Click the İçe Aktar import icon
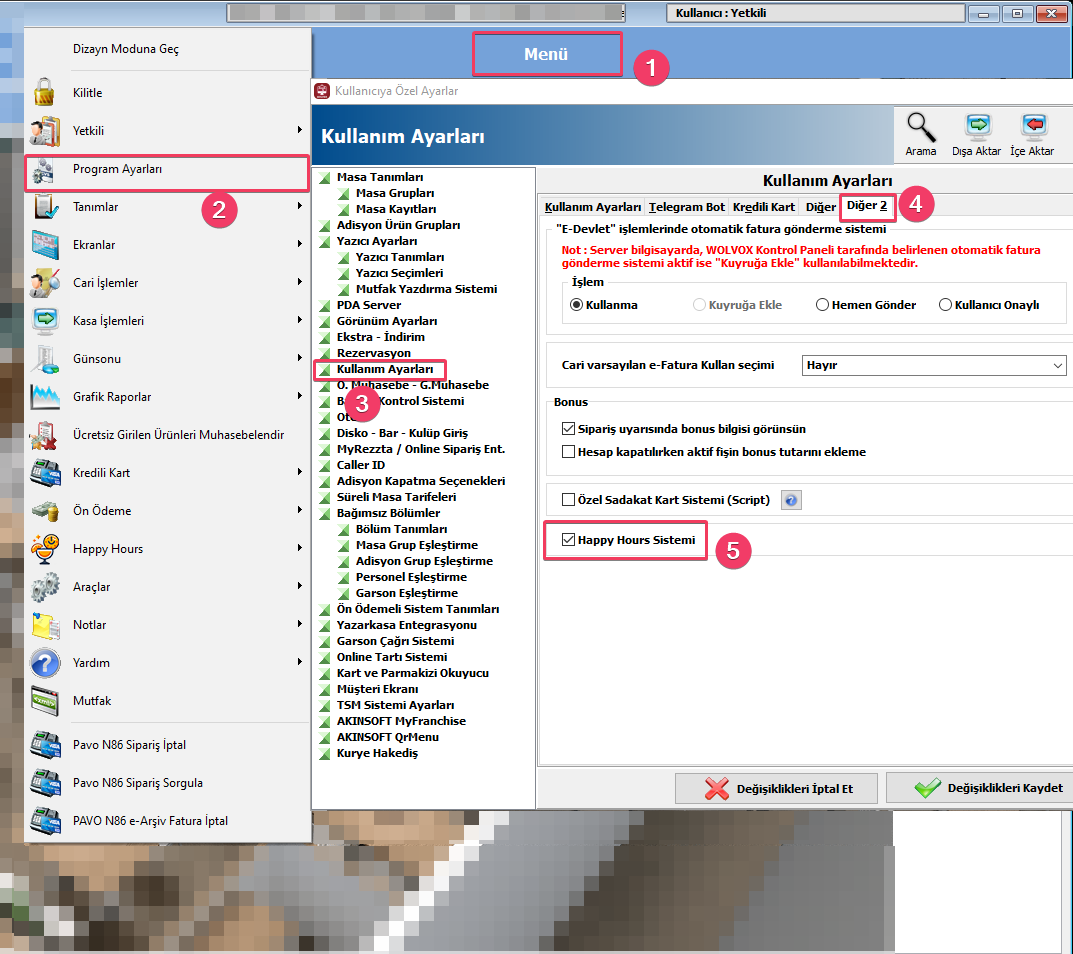The height and width of the screenshot is (954, 1073). point(1032,127)
